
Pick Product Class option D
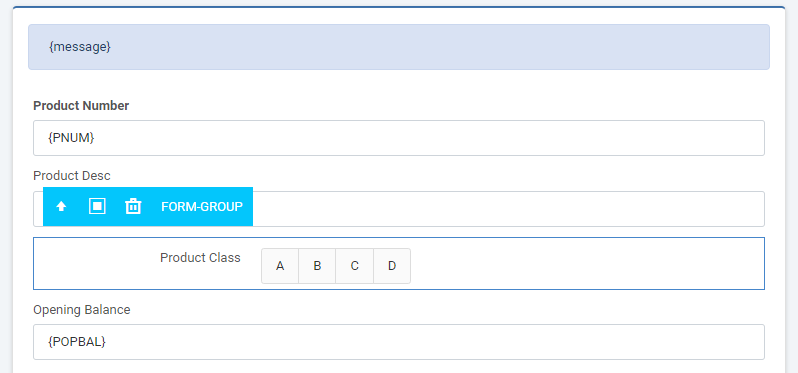pos(392,266)
